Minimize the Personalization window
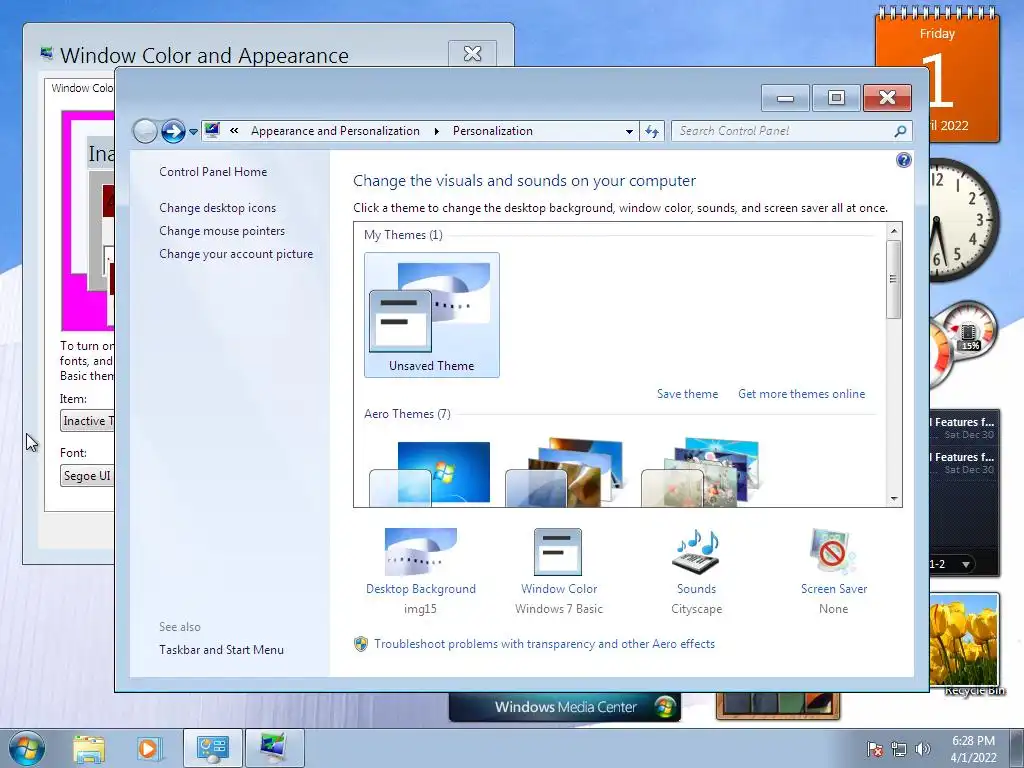This screenshot has height=768, width=1024. pyautogui.click(x=785, y=98)
